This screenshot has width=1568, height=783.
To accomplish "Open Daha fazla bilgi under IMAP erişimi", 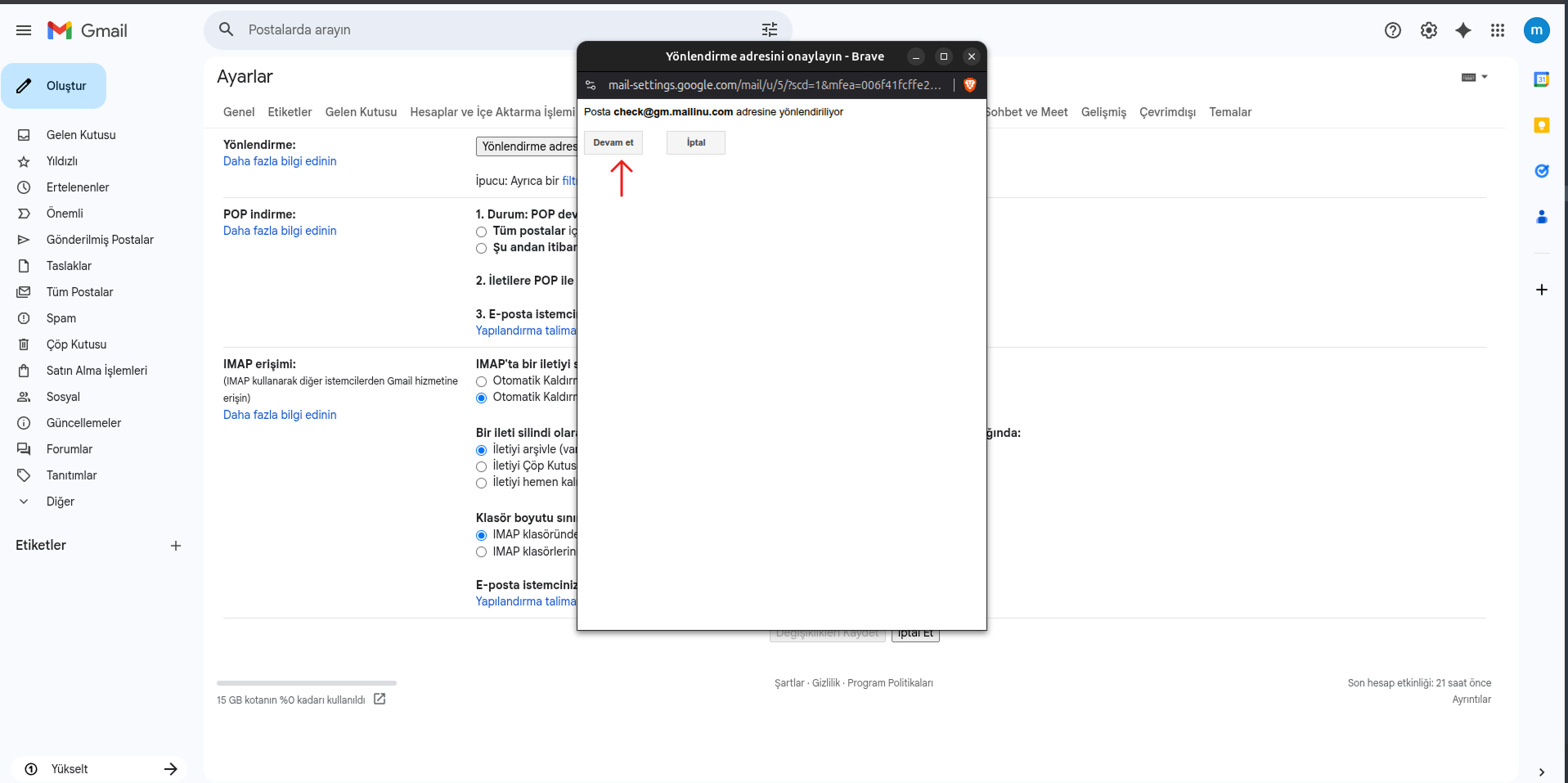I will tap(280, 415).
